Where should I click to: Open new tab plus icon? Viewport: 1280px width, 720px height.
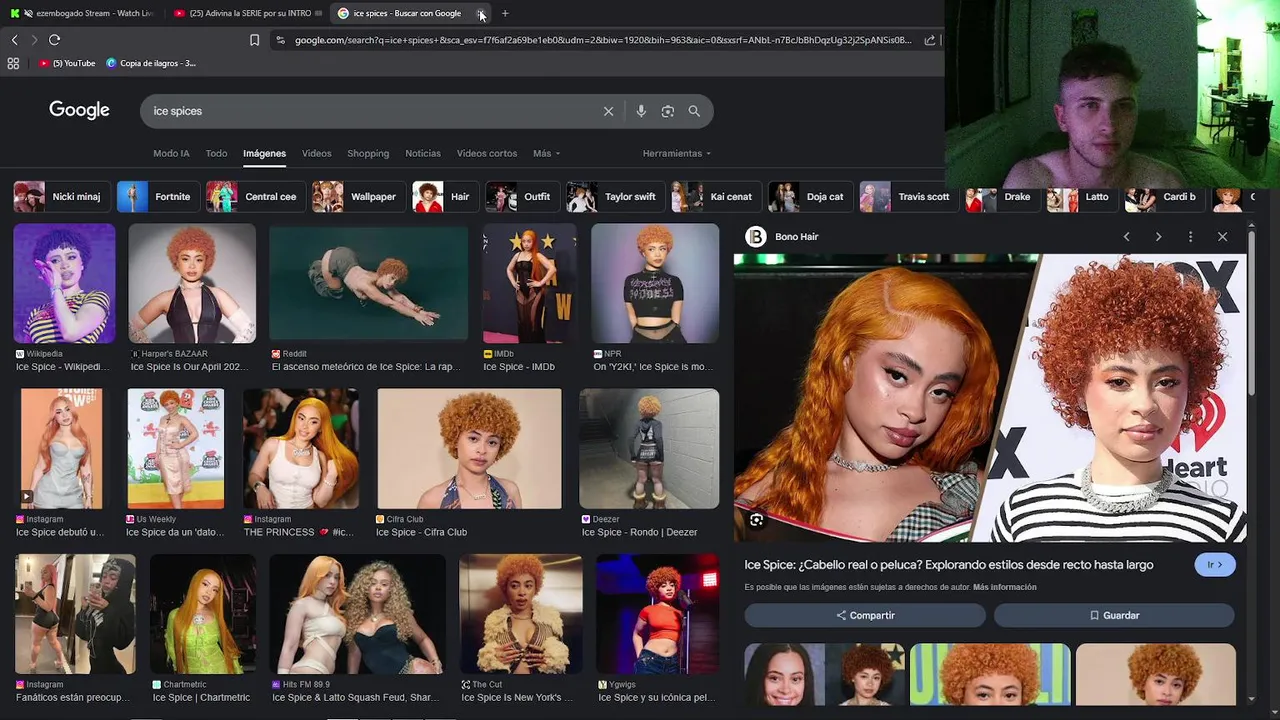[505, 13]
